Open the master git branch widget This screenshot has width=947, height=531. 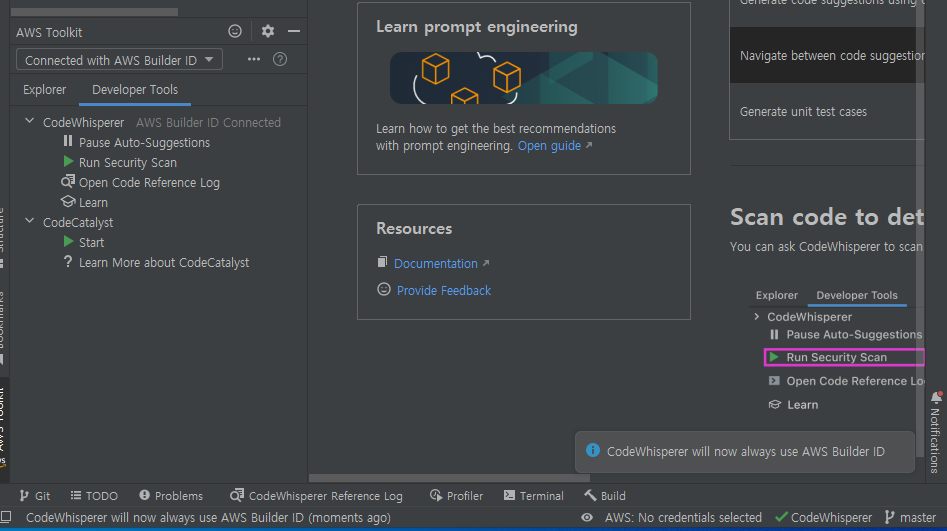[x=911, y=518]
